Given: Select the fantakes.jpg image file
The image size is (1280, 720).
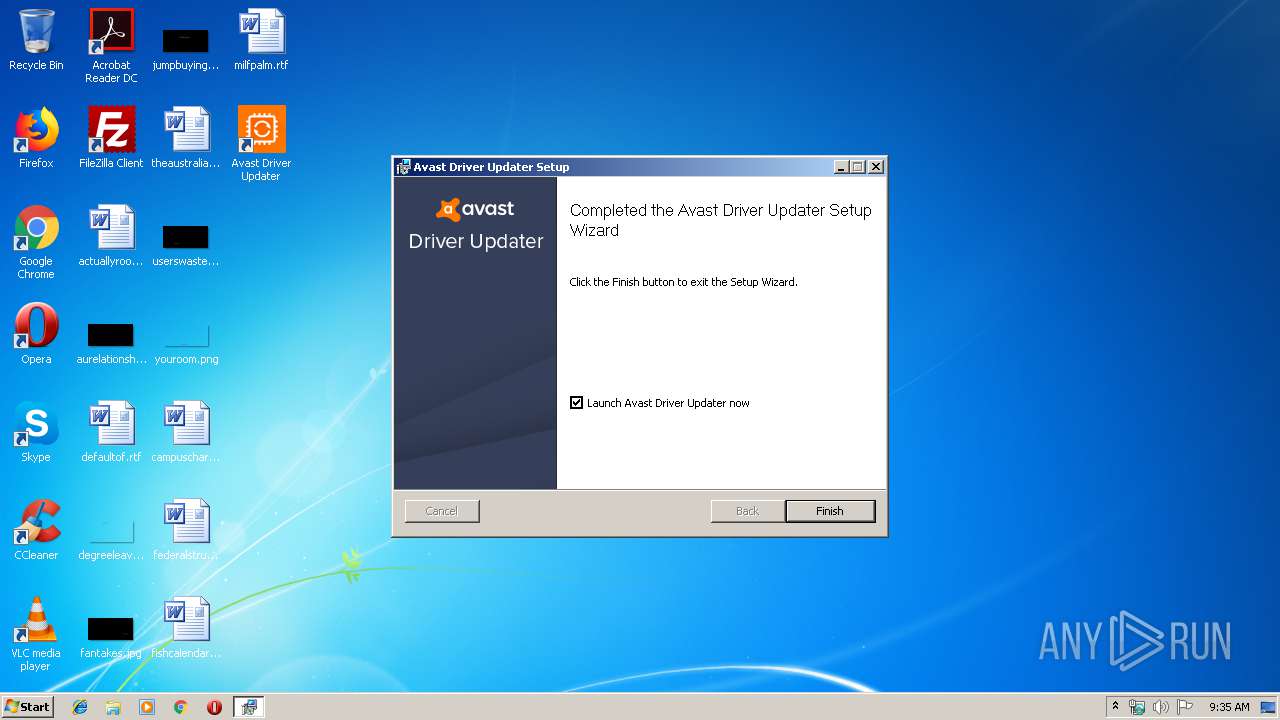Looking at the screenshot, I should tap(111, 636).
